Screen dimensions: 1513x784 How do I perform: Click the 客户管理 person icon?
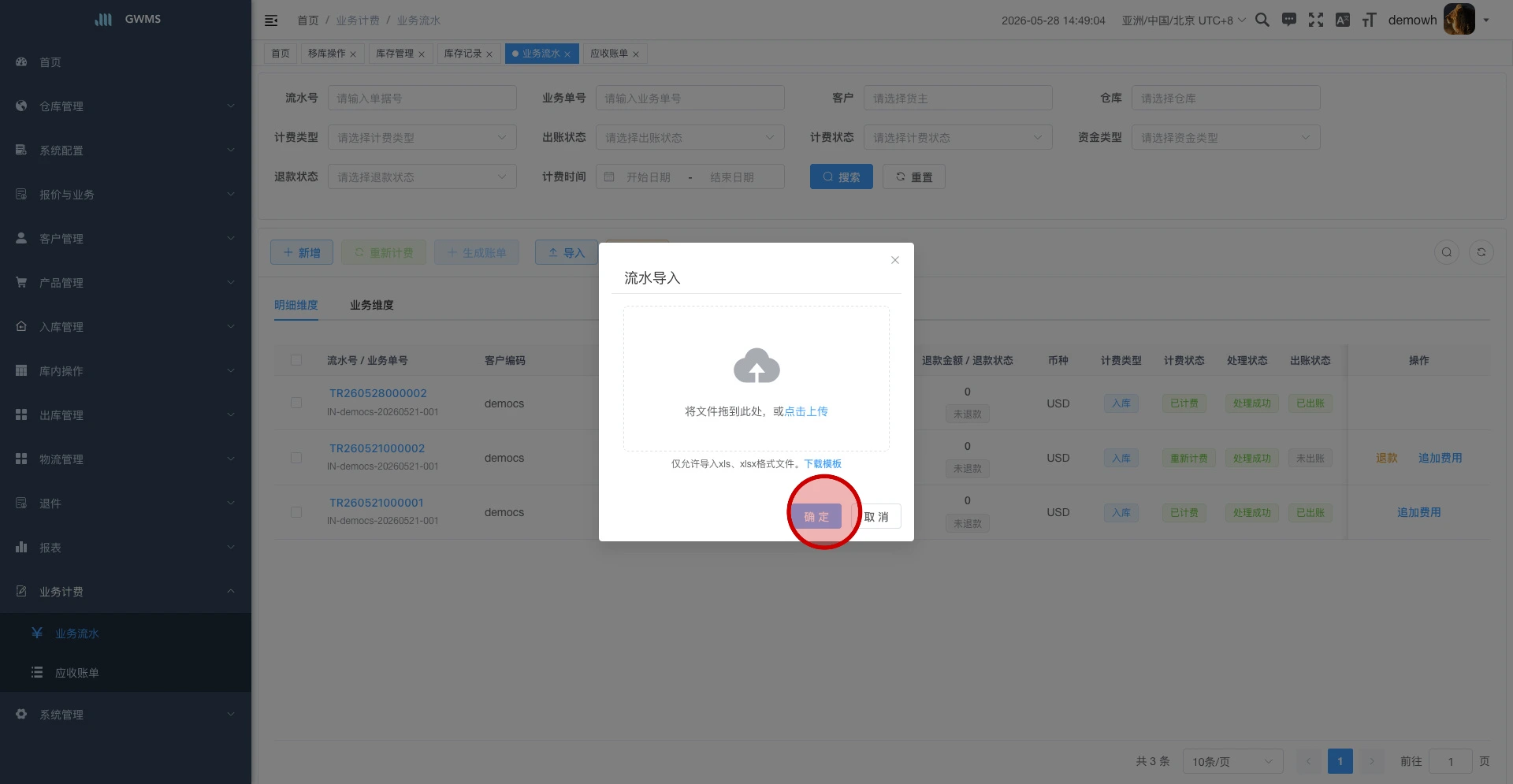21,238
